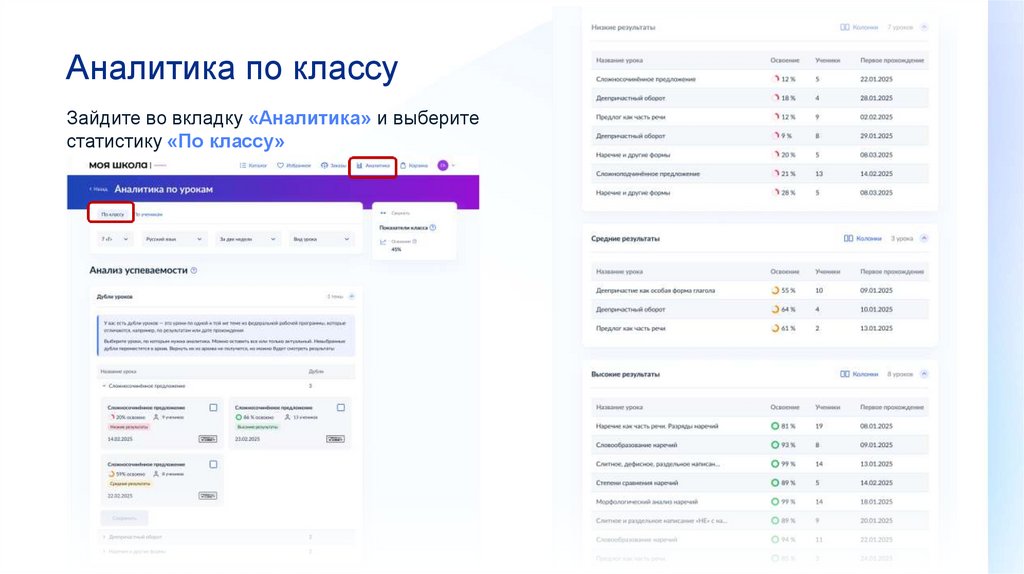Select Деепричастный оборот row dated 10.01.2025

tap(760, 310)
